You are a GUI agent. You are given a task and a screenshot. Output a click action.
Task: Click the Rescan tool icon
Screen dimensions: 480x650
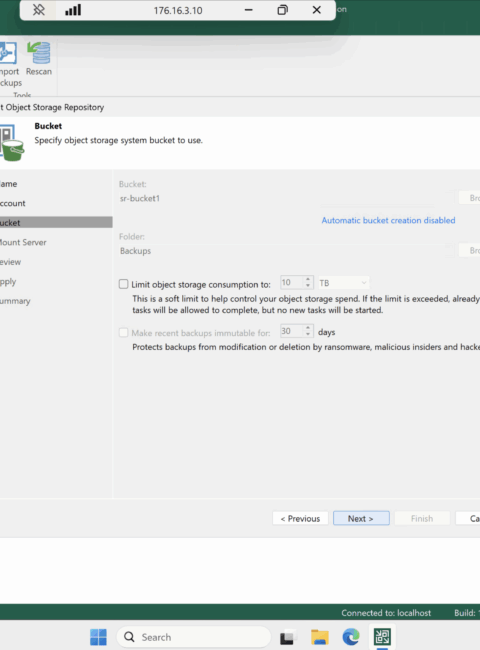(x=39, y=53)
